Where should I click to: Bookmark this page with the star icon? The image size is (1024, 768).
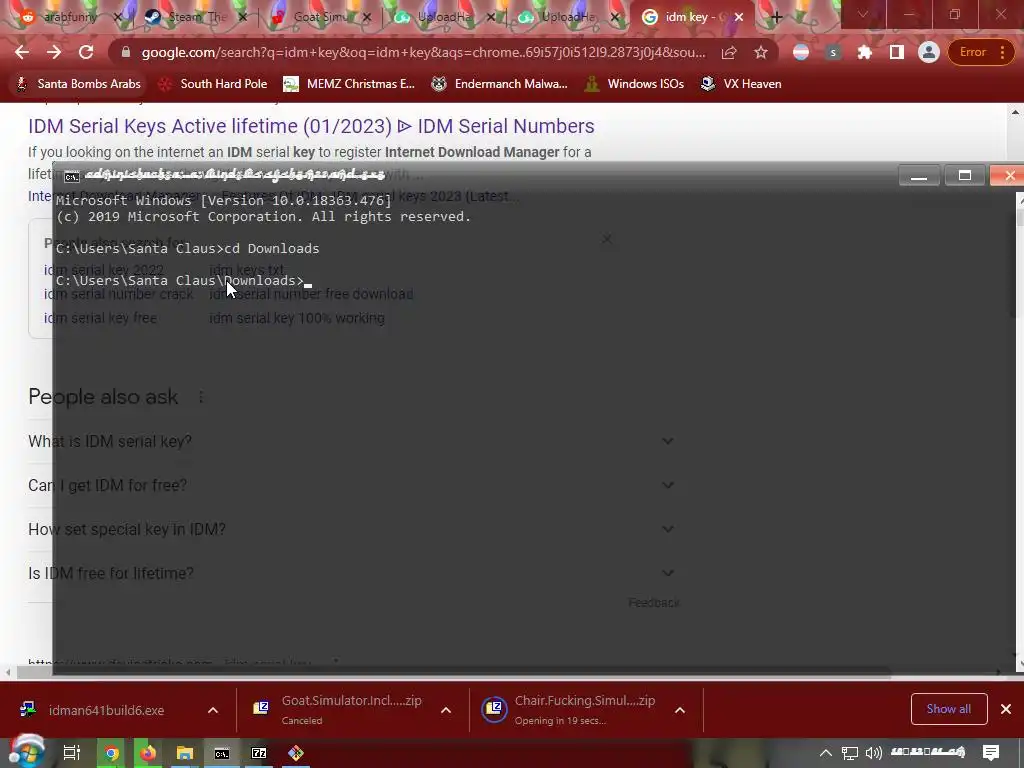(x=760, y=52)
